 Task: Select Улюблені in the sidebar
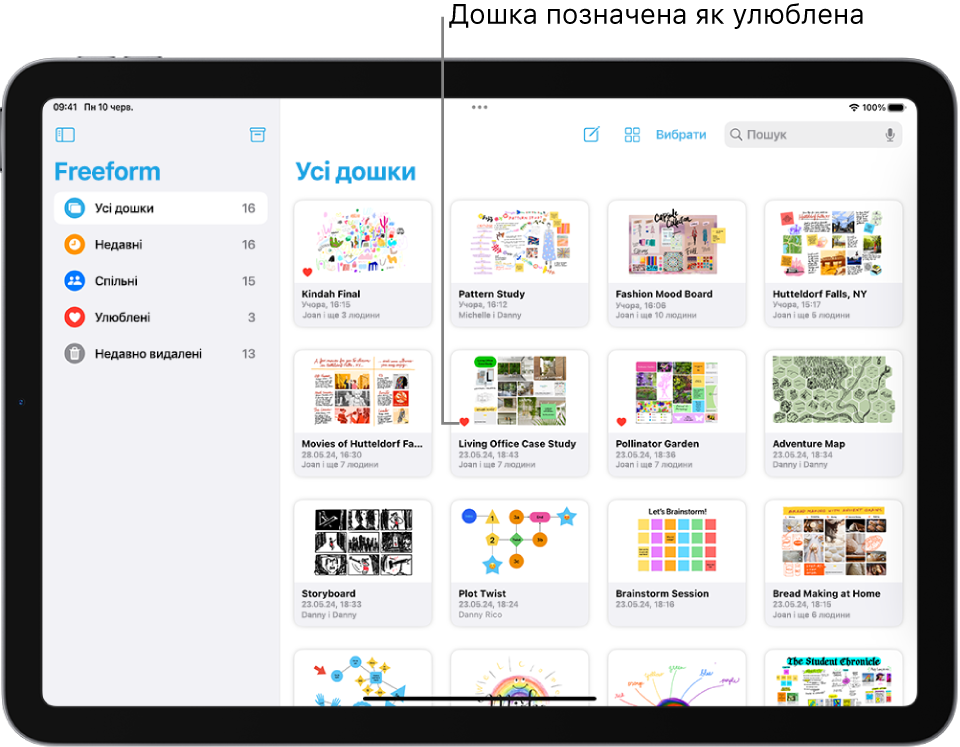pyautogui.click(x=120, y=317)
